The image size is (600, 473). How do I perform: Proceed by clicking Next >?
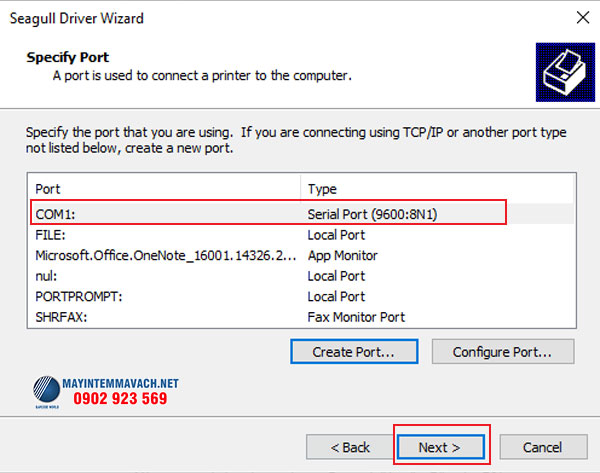tap(440, 447)
